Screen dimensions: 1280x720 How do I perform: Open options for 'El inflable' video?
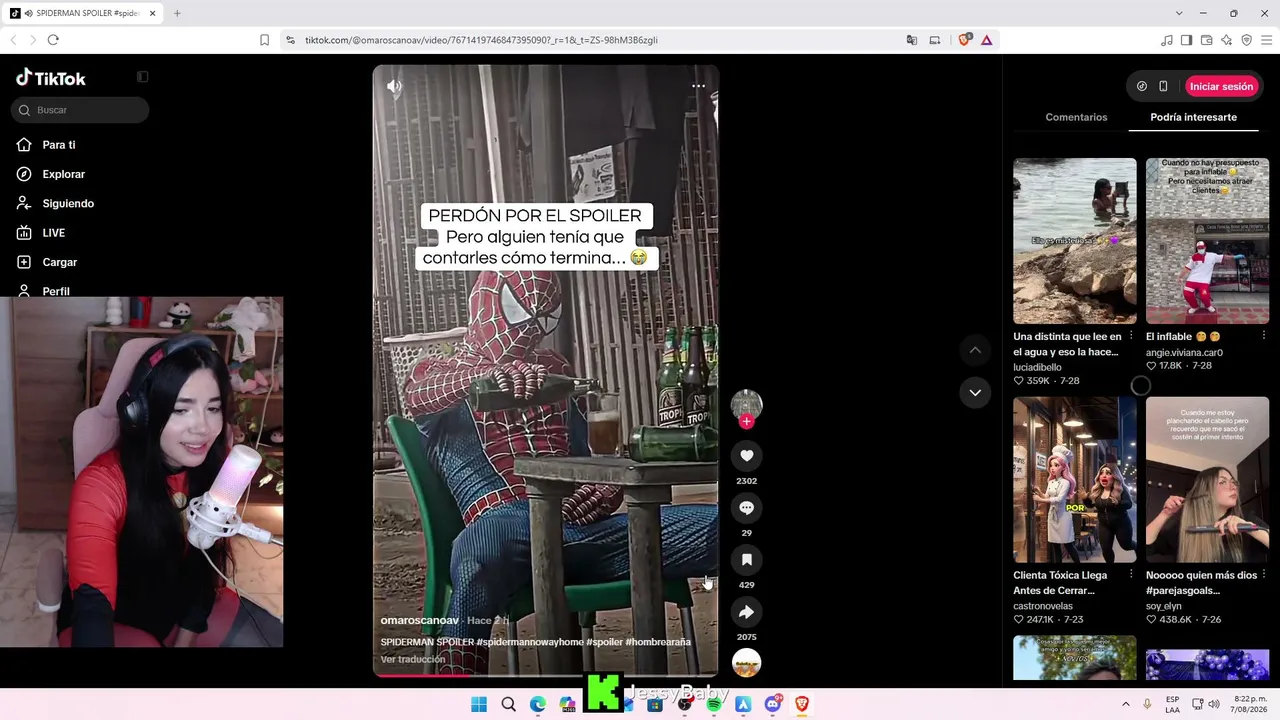click(x=1263, y=336)
